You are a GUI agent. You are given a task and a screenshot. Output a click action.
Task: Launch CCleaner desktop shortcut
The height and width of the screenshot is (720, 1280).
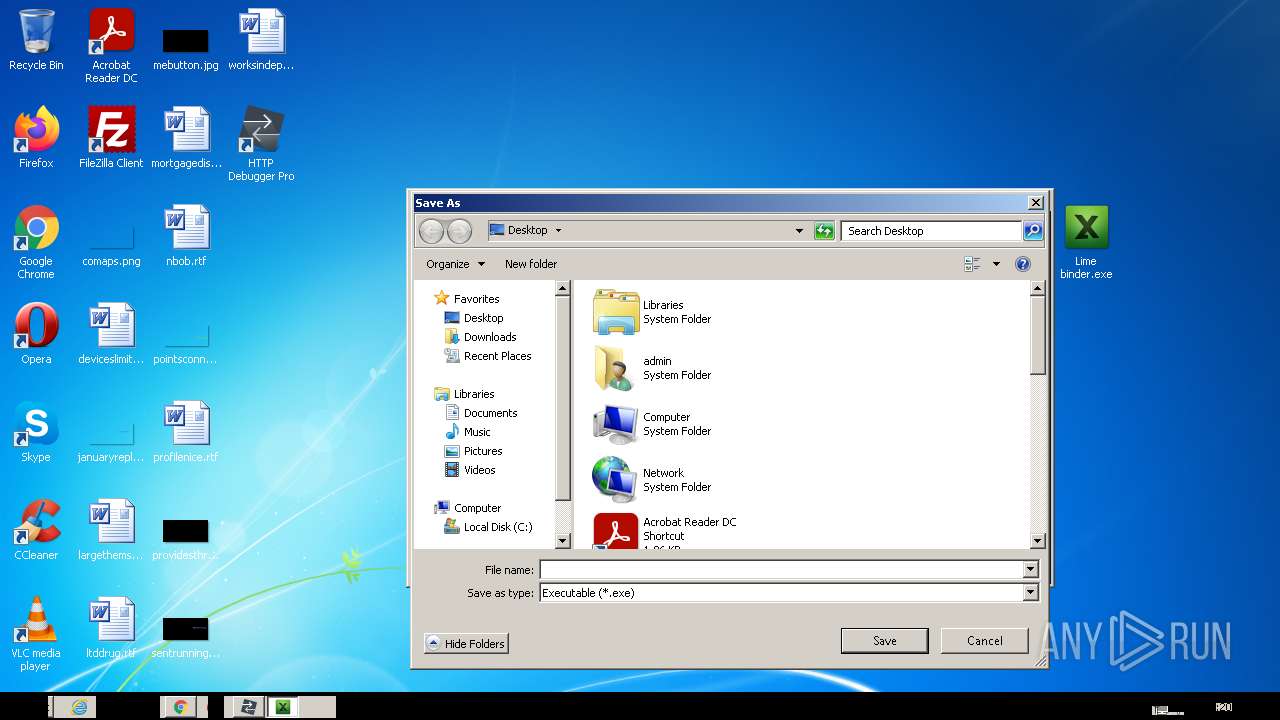36,530
